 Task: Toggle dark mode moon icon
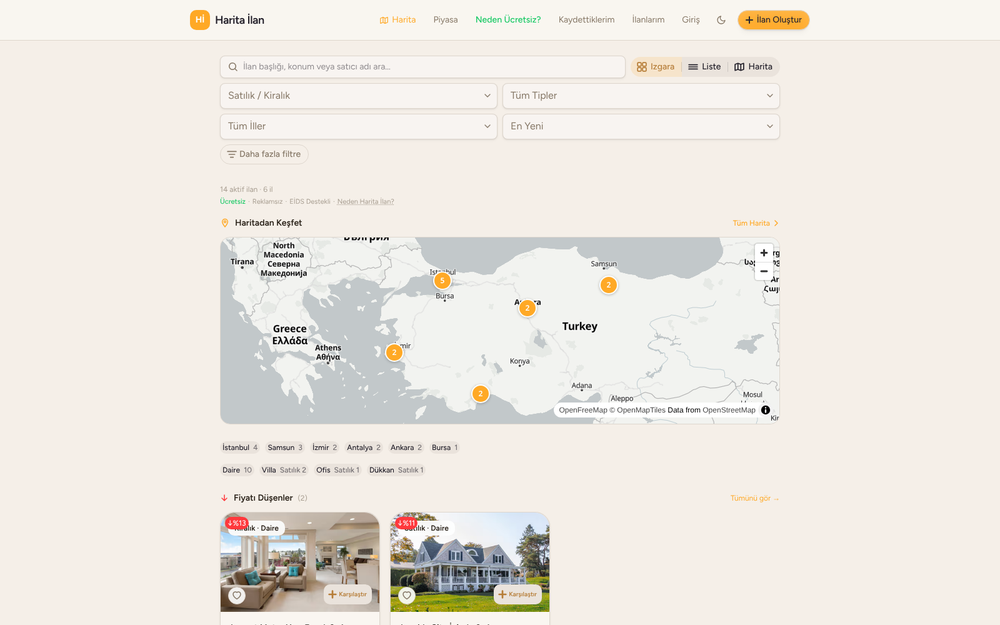[721, 20]
